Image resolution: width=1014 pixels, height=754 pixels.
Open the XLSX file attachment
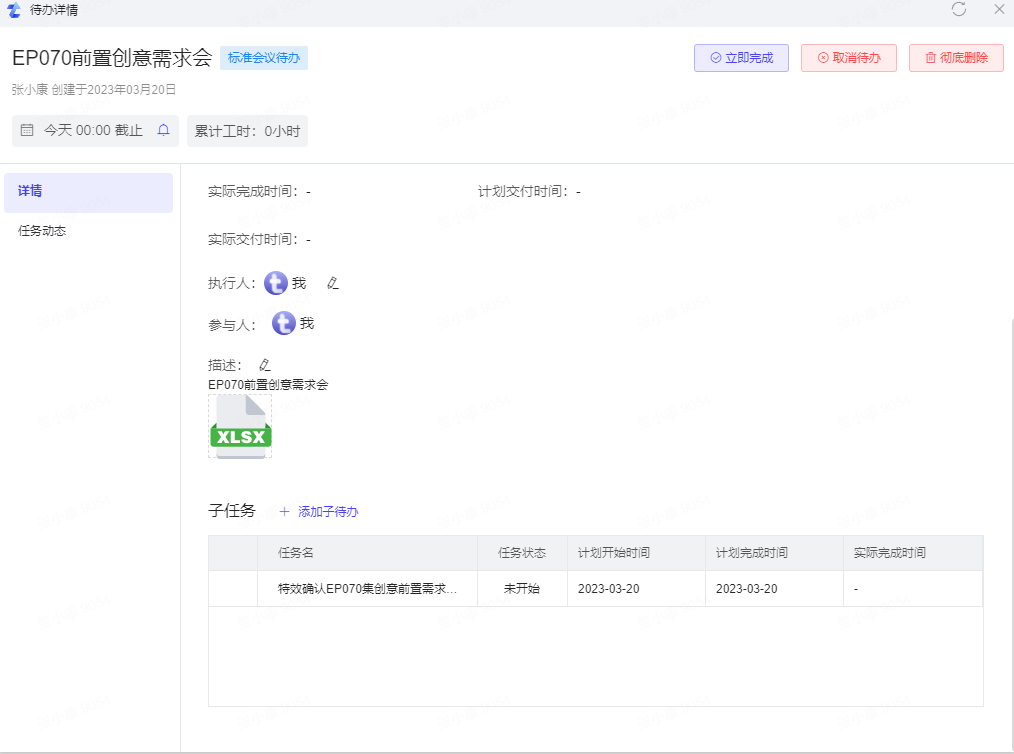[x=240, y=427]
